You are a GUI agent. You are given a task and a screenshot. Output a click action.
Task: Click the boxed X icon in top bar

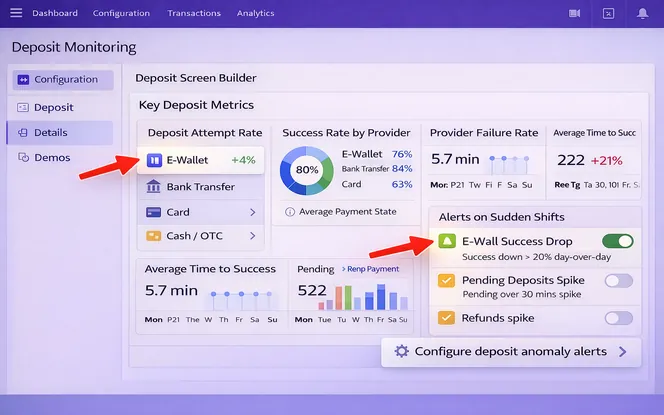click(x=608, y=14)
